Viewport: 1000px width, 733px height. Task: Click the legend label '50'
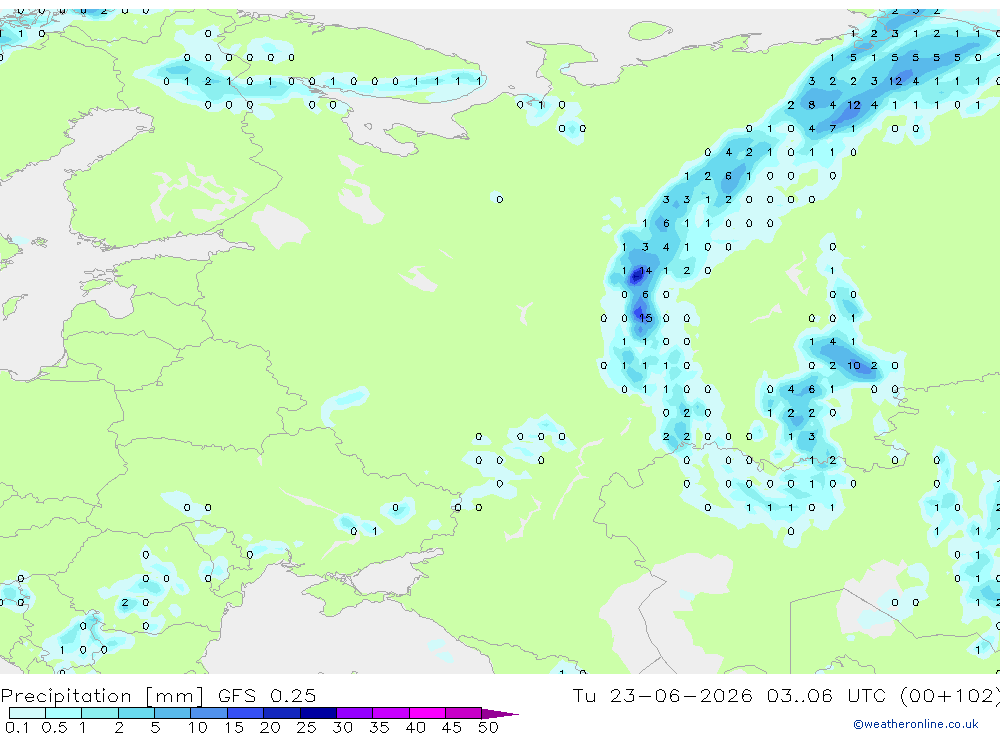488,727
